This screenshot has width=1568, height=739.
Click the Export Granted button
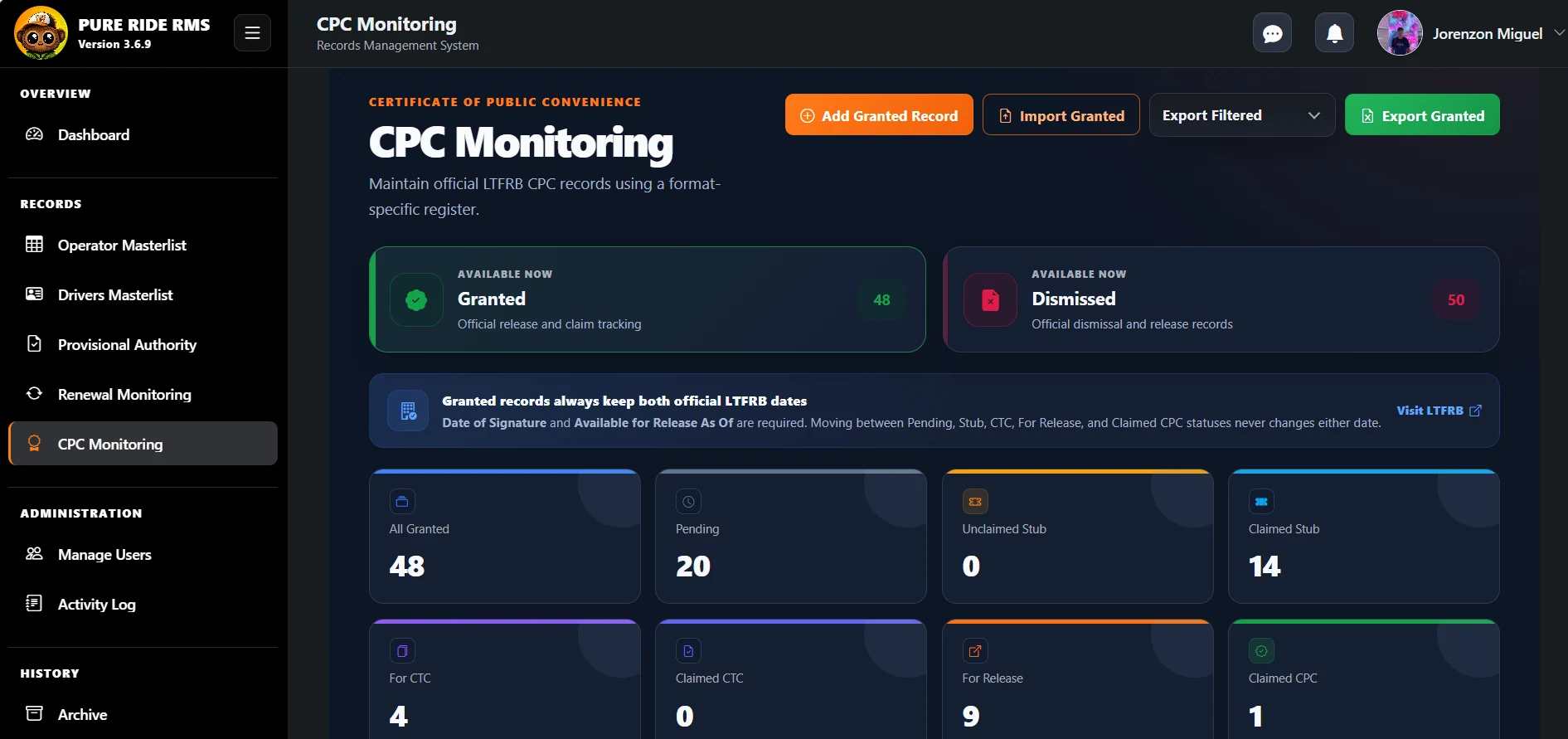click(1422, 115)
